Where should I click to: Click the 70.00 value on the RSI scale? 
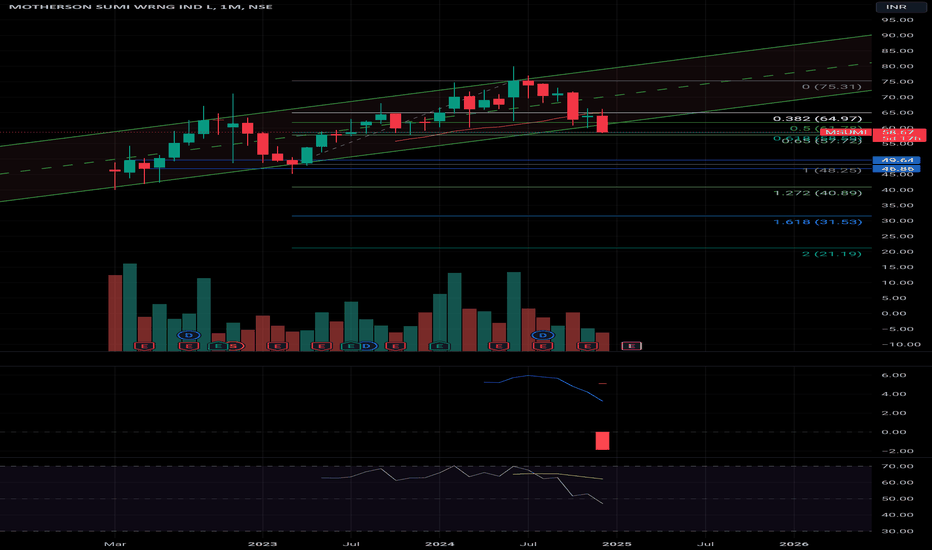coord(898,466)
